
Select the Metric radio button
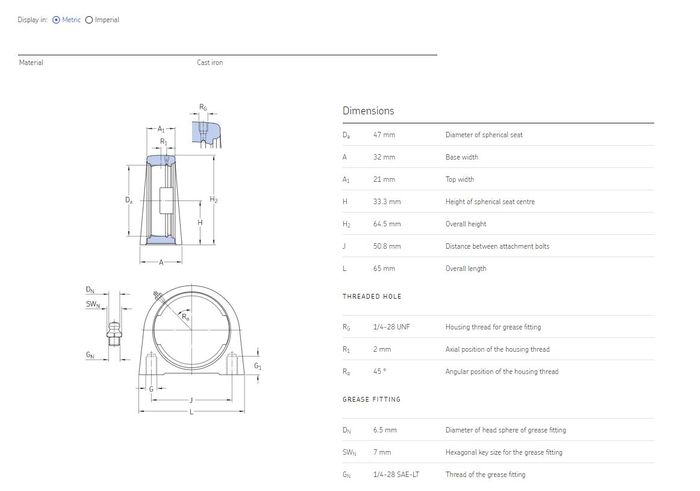(x=56, y=20)
